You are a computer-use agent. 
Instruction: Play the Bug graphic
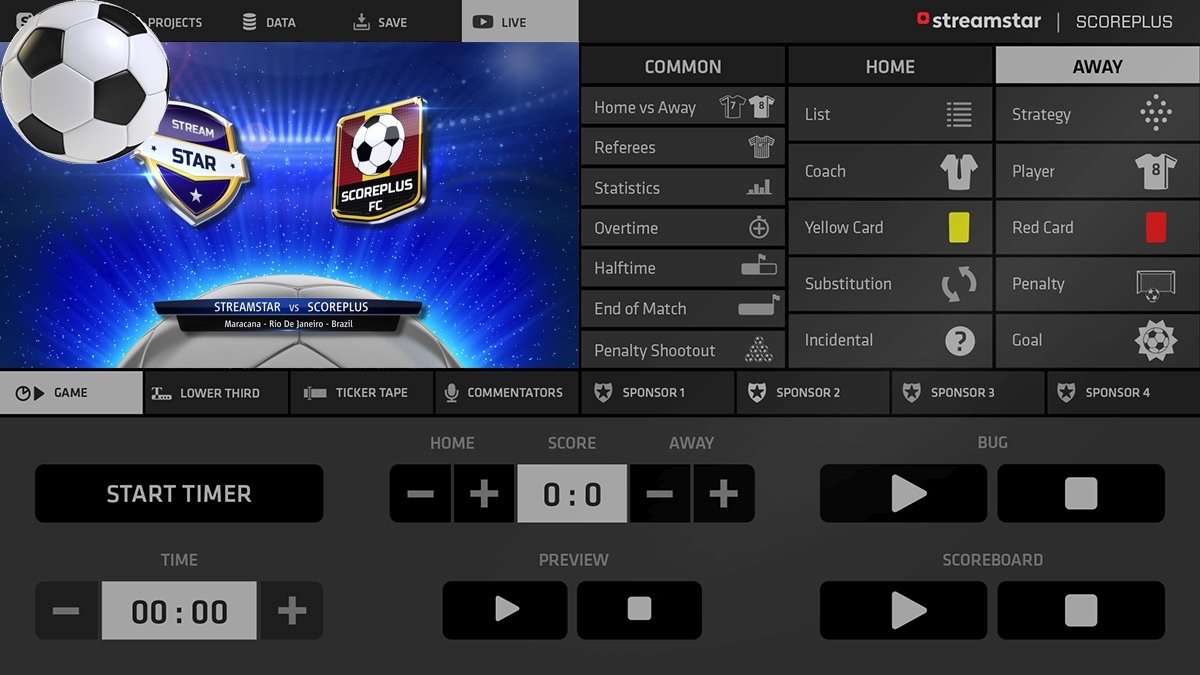(x=904, y=493)
